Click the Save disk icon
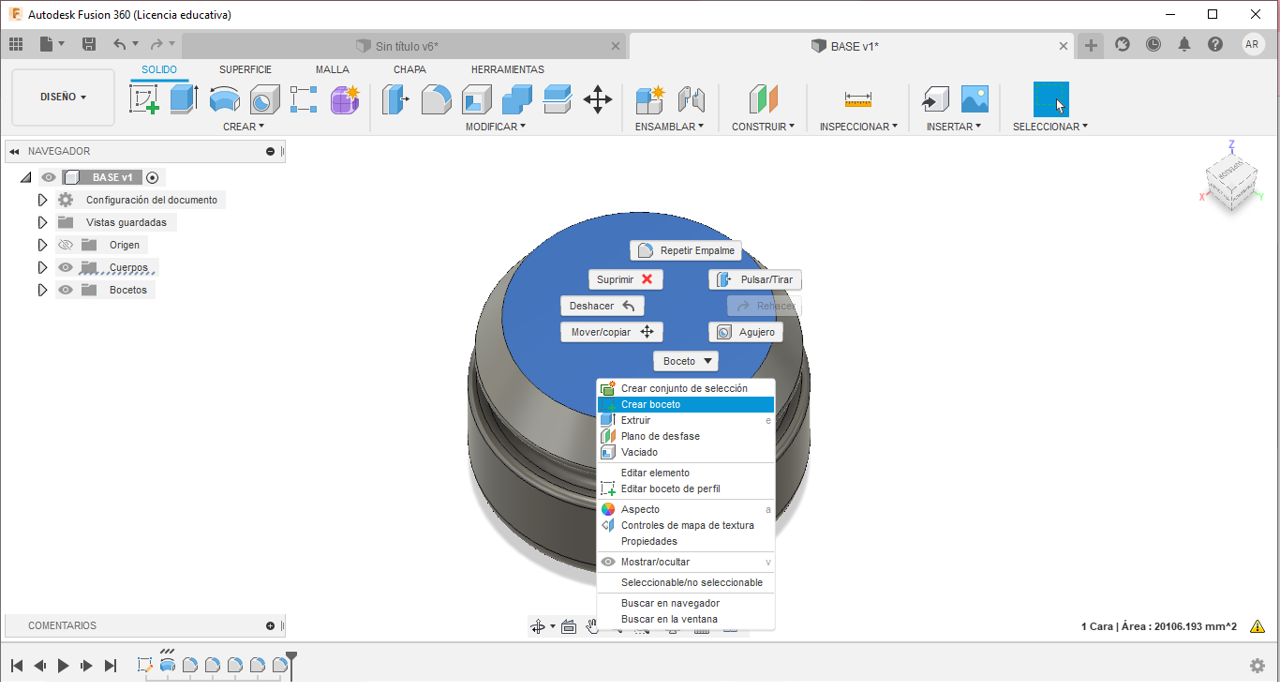1280x682 pixels. pyautogui.click(x=89, y=44)
